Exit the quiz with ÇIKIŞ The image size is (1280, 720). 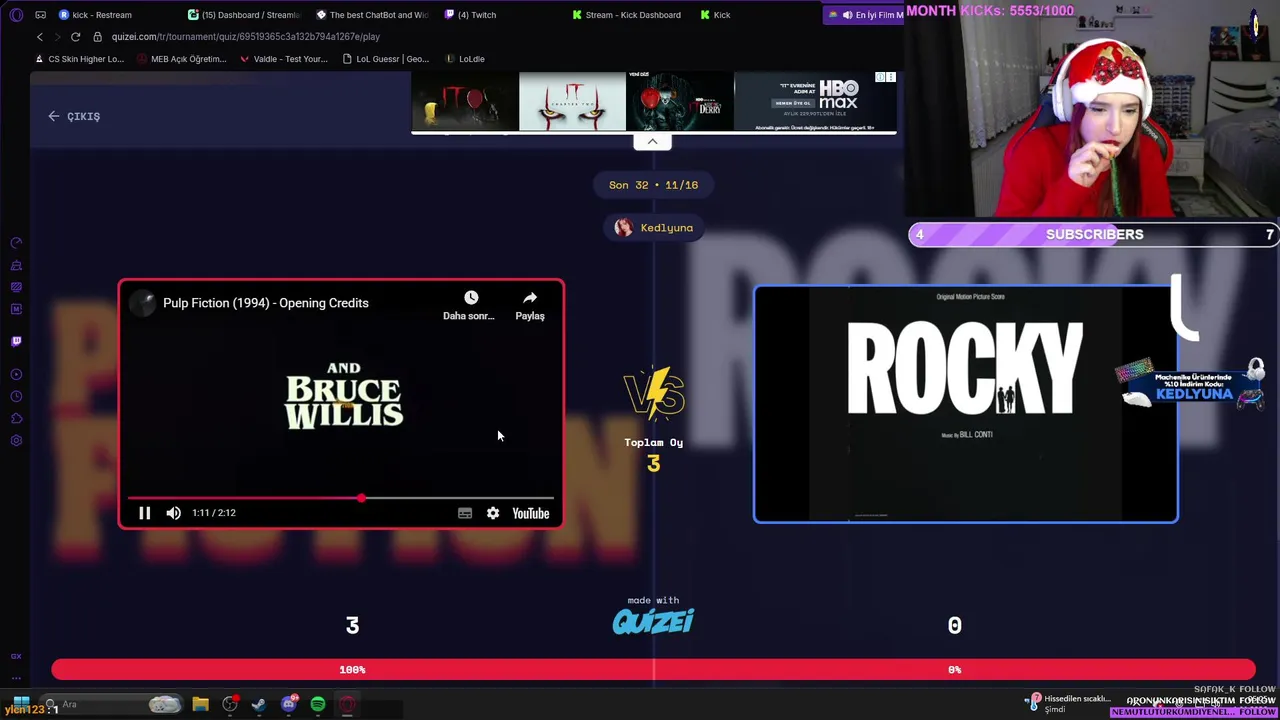pos(74,116)
